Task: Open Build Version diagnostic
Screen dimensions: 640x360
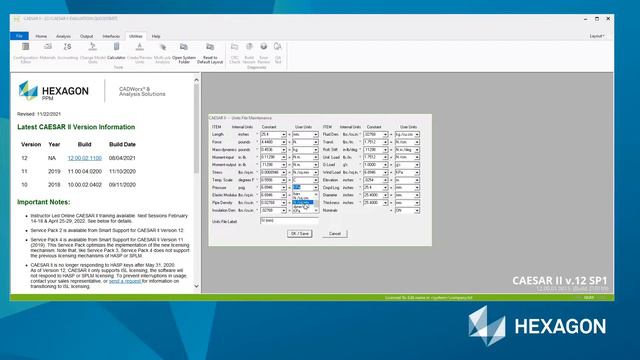Action: click(x=249, y=53)
